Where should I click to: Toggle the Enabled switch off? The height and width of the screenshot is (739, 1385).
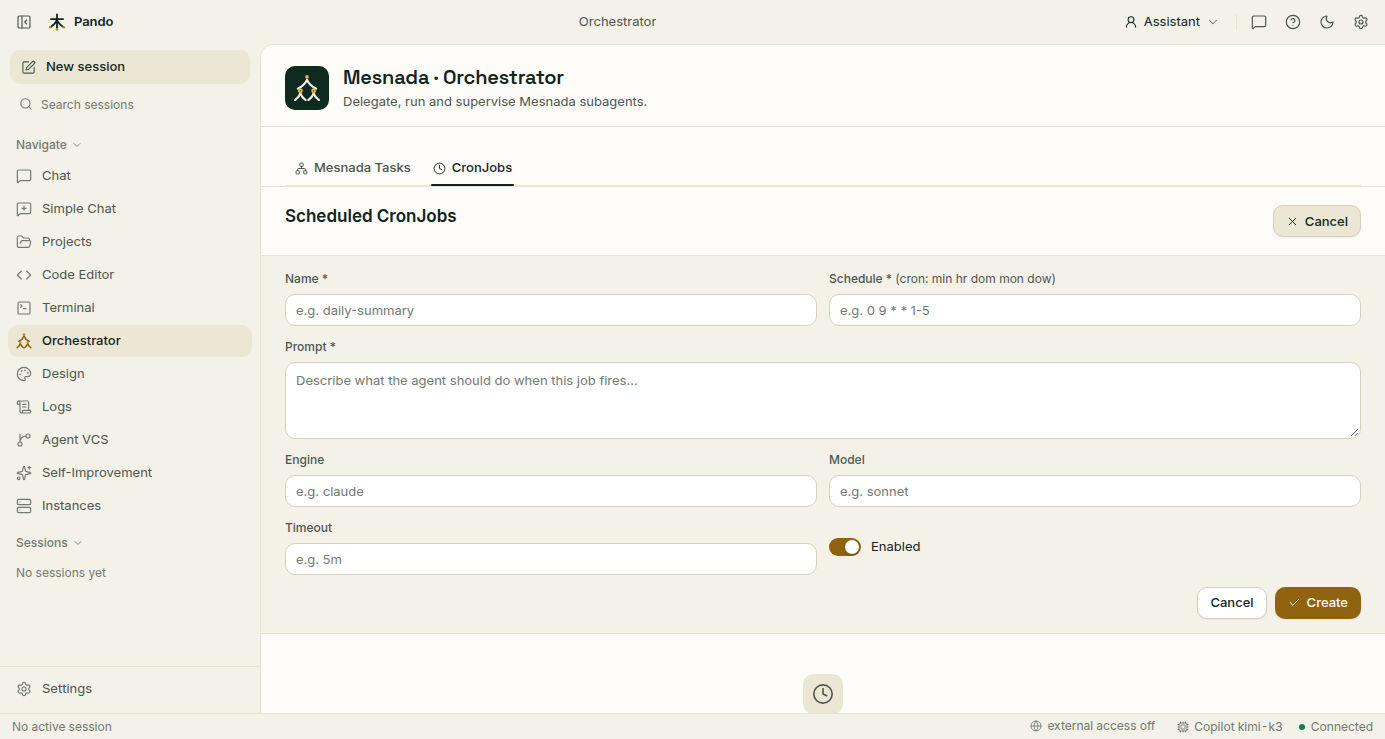point(845,547)
